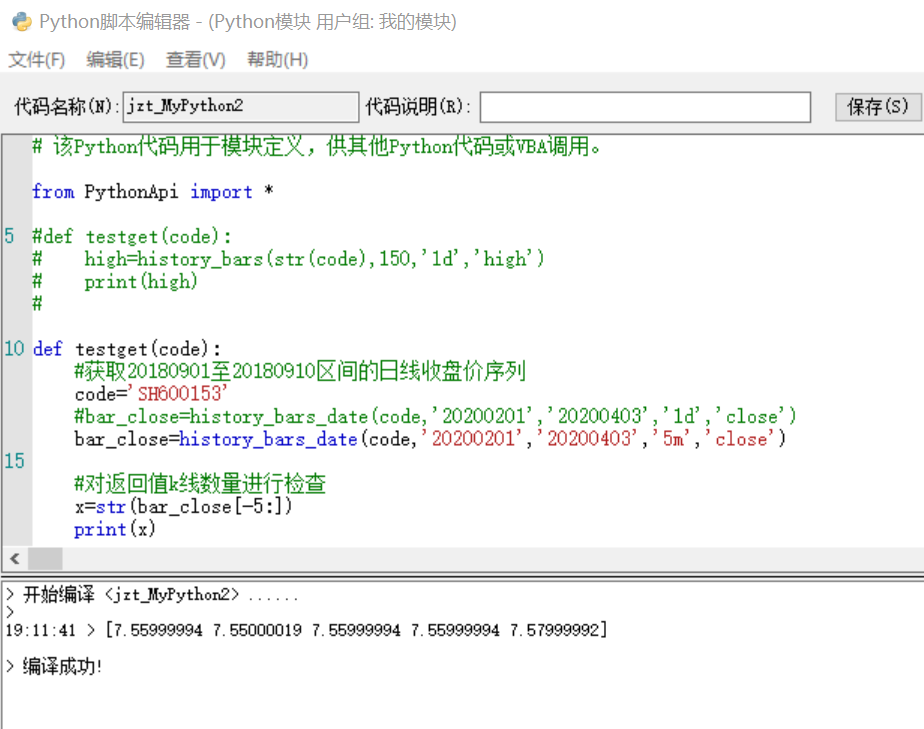Image resolution: width=924 pixels, height=729 pixels.
Task: Open the 文件(F) menu
Action: [37, 60]
